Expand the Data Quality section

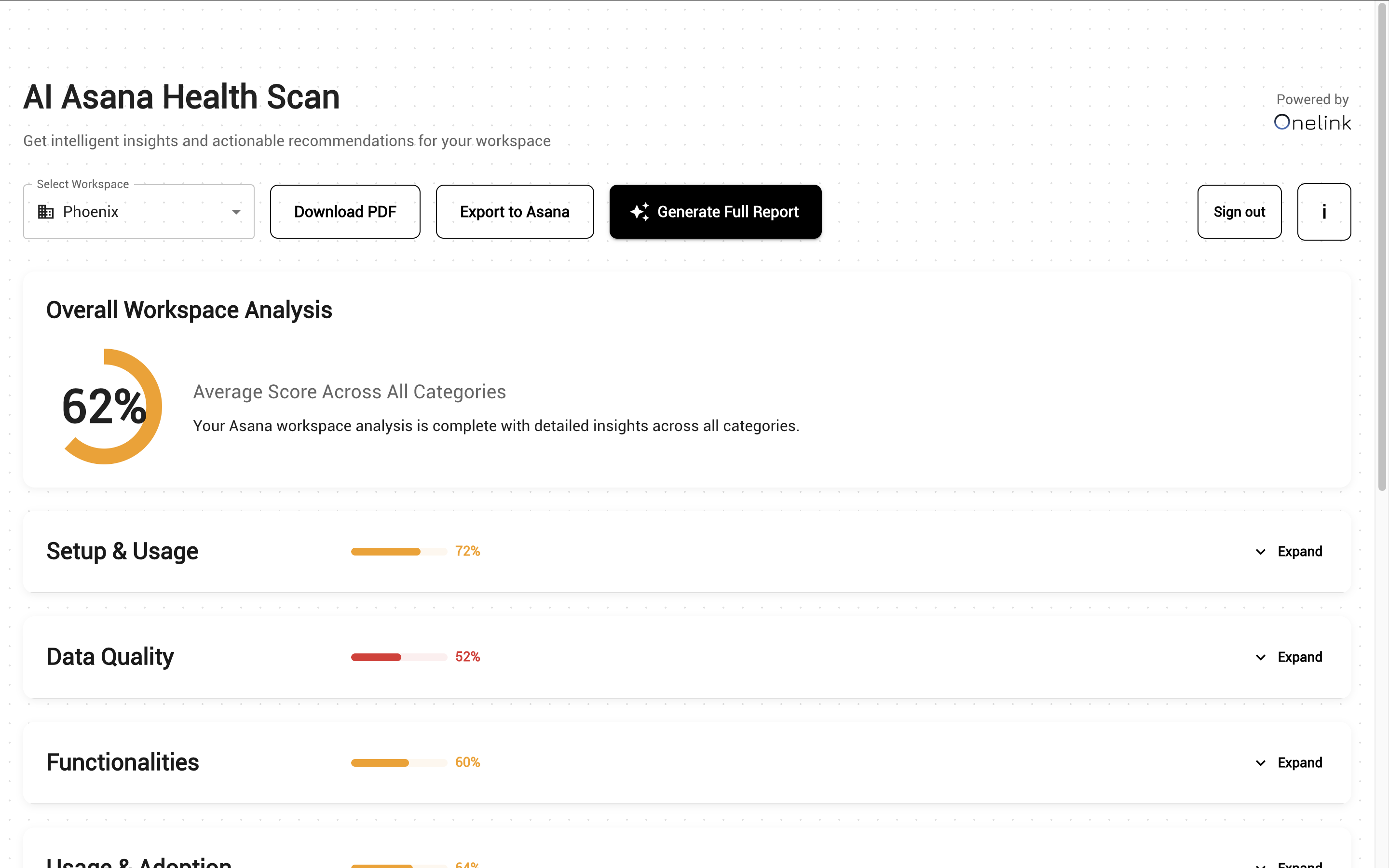[x=1300, y=657]
